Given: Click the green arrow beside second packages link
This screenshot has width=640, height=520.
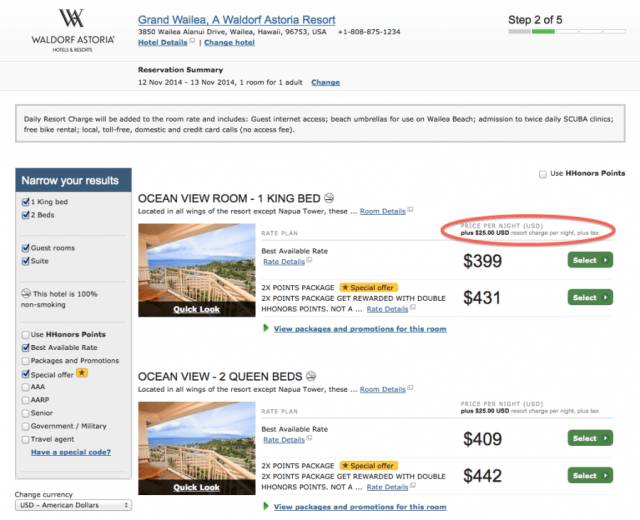Looking at the screenshot, I should [266, 506].
